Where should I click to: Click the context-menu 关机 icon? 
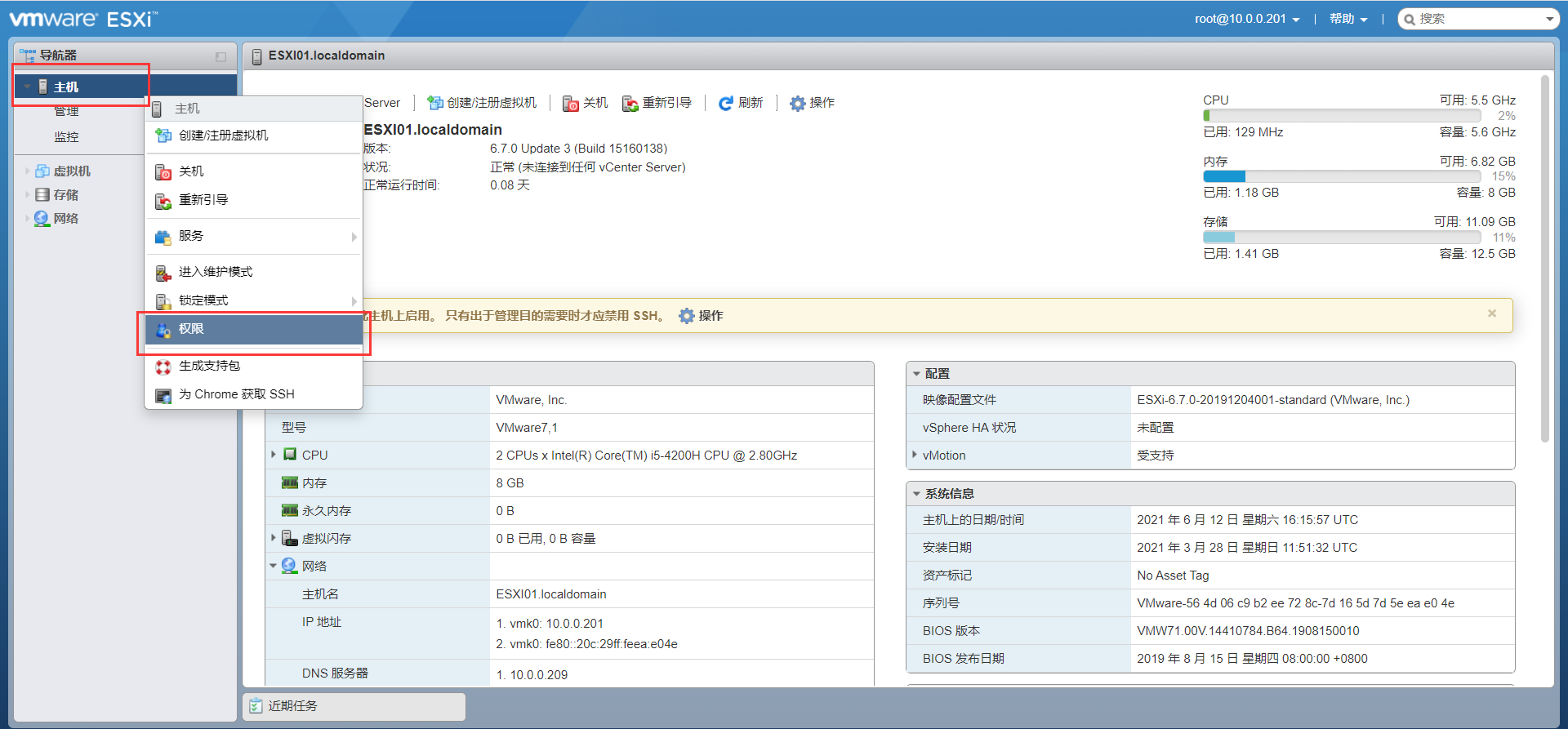pos(163,172)
